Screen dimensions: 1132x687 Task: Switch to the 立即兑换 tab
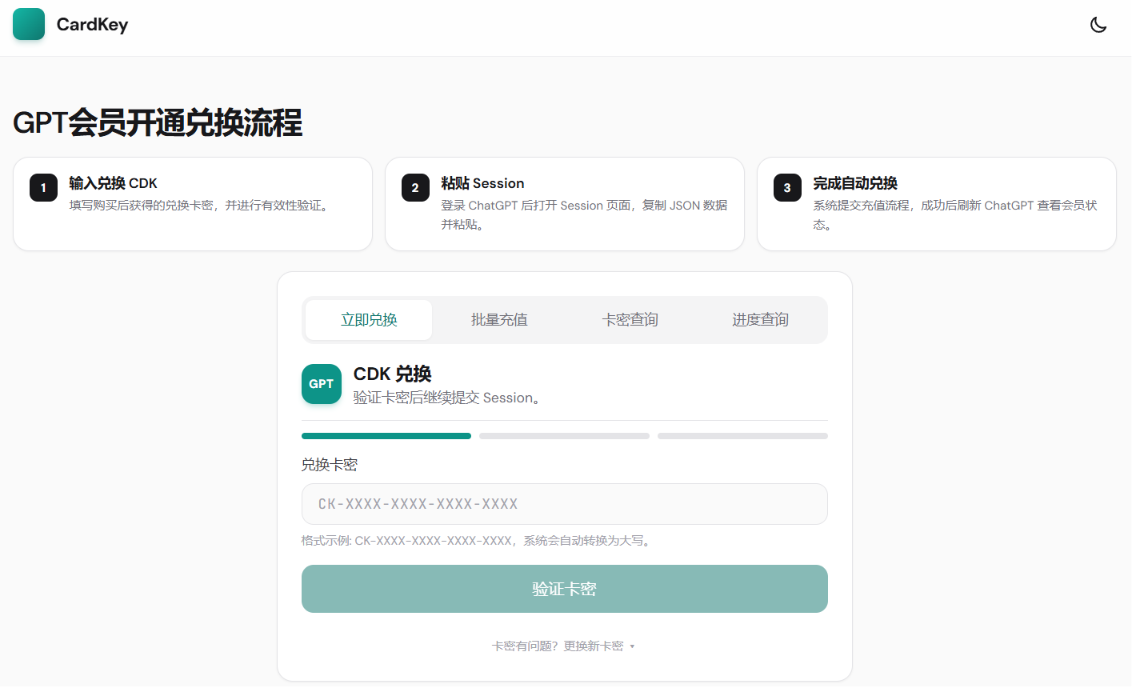(x=369, y=320)
